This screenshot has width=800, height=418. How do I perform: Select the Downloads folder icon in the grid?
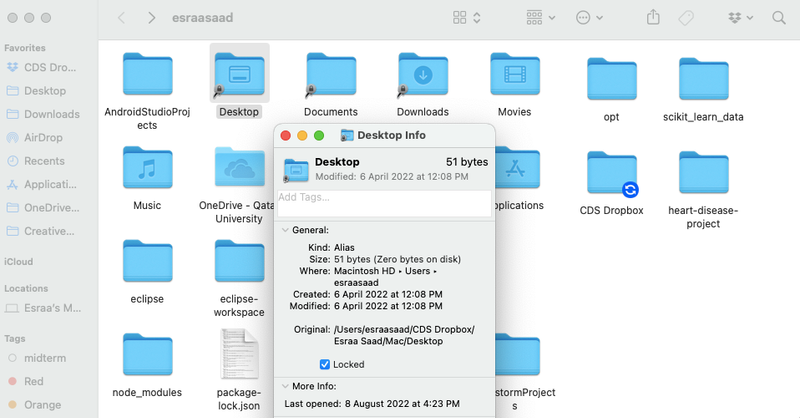(x=423, y=74)
